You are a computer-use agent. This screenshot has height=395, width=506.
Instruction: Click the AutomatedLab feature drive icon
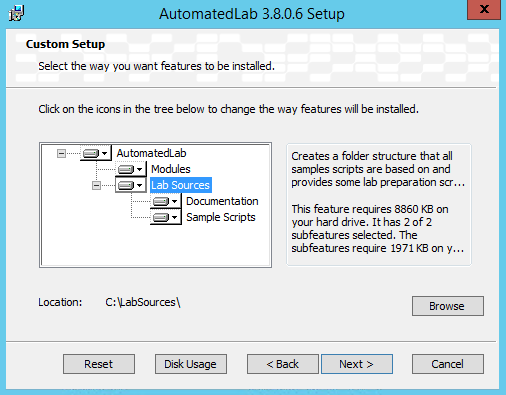click(x=91, y=153)
